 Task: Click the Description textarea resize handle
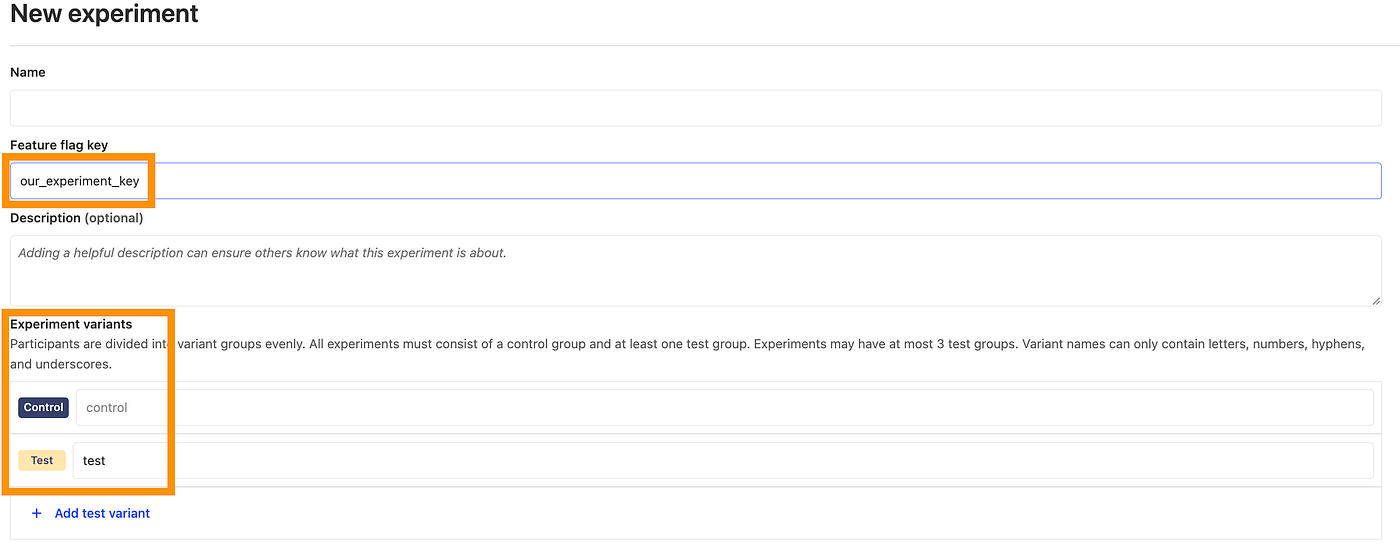pyautogui.click(x=1376, y=300)
